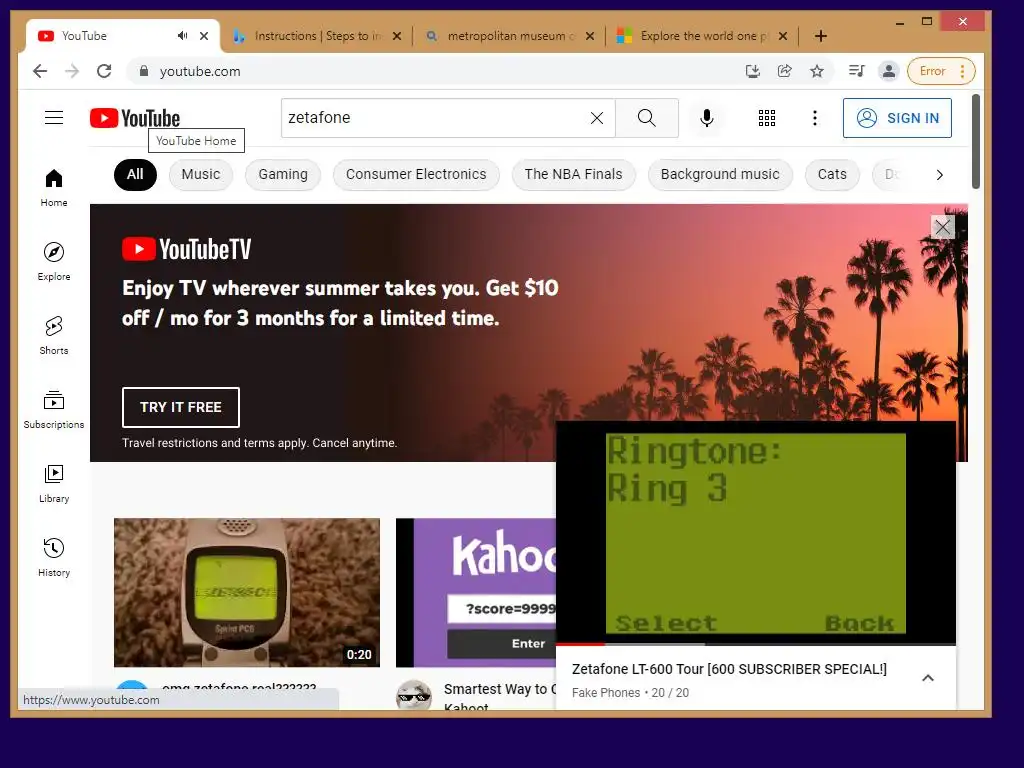
Task: Click the page vertical scrollbar
Action: [976, 141]
